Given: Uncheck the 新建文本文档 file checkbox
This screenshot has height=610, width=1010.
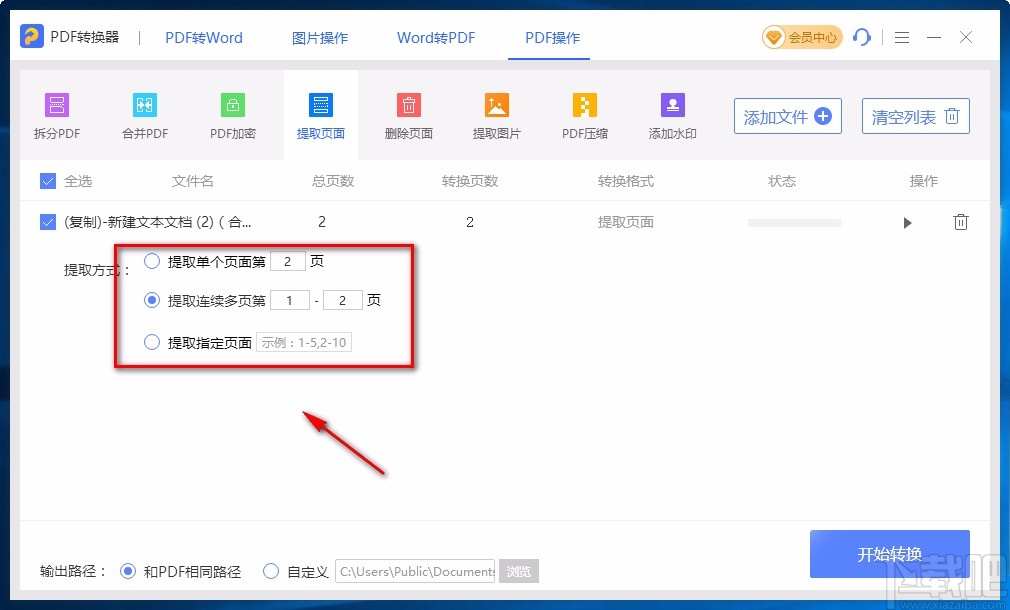Looking at the screenshot, I should click(48, 222).
